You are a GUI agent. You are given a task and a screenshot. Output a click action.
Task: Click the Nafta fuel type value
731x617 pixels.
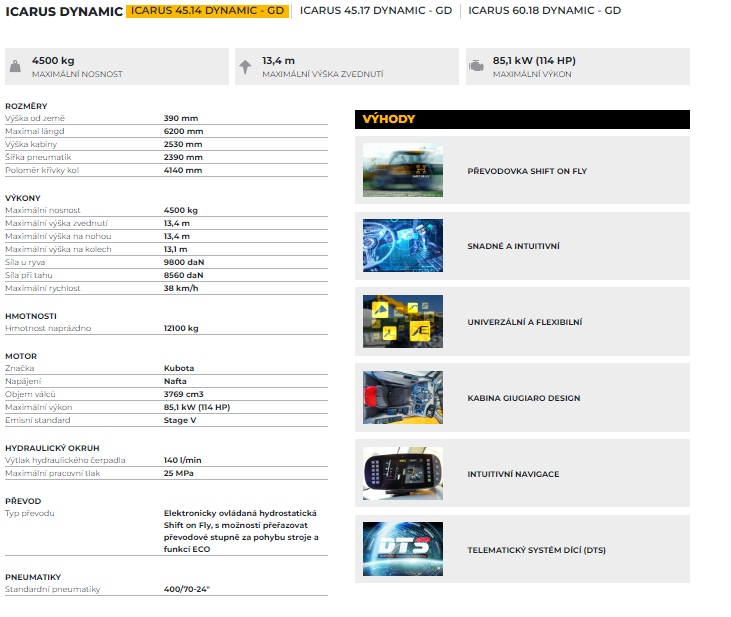[175, 381]
